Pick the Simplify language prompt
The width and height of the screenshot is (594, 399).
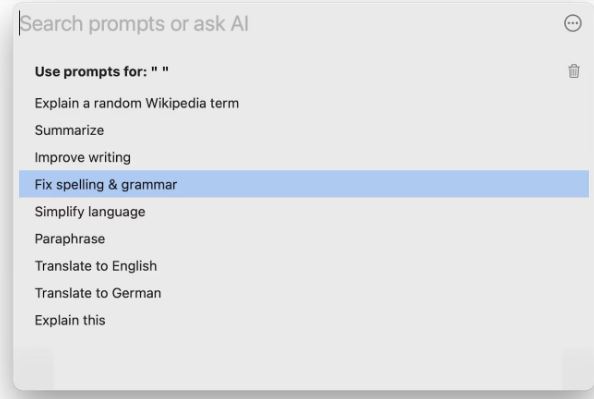304,211
